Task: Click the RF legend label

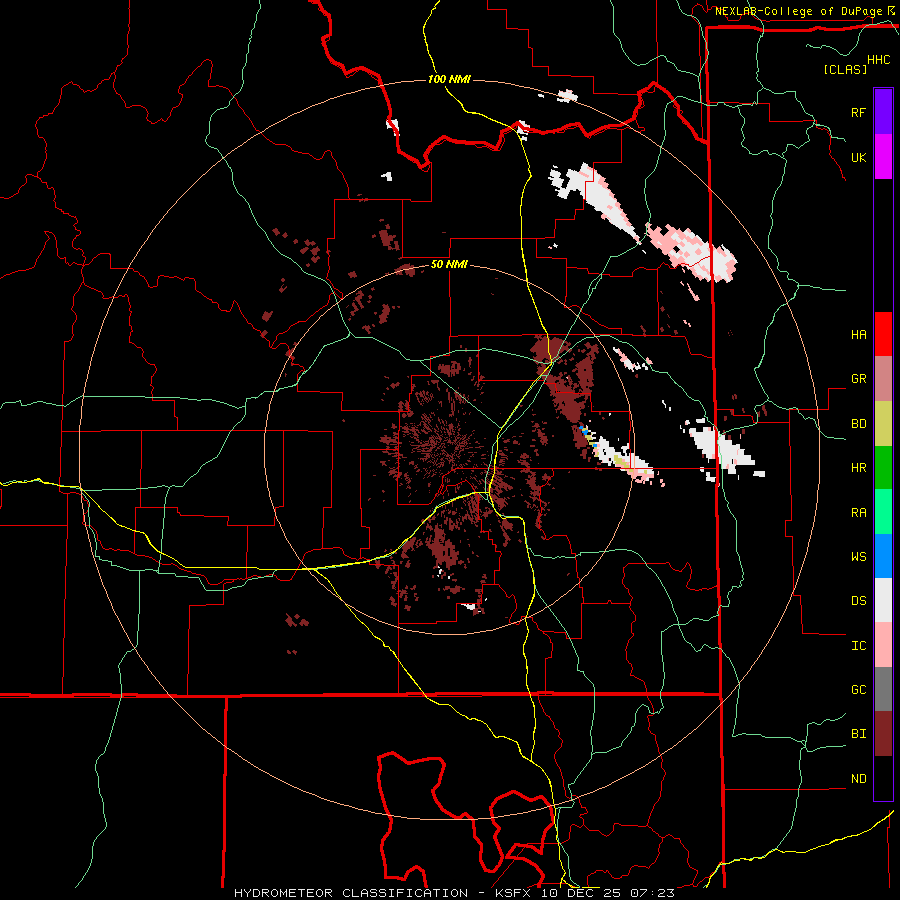Action: click(858, 112)
